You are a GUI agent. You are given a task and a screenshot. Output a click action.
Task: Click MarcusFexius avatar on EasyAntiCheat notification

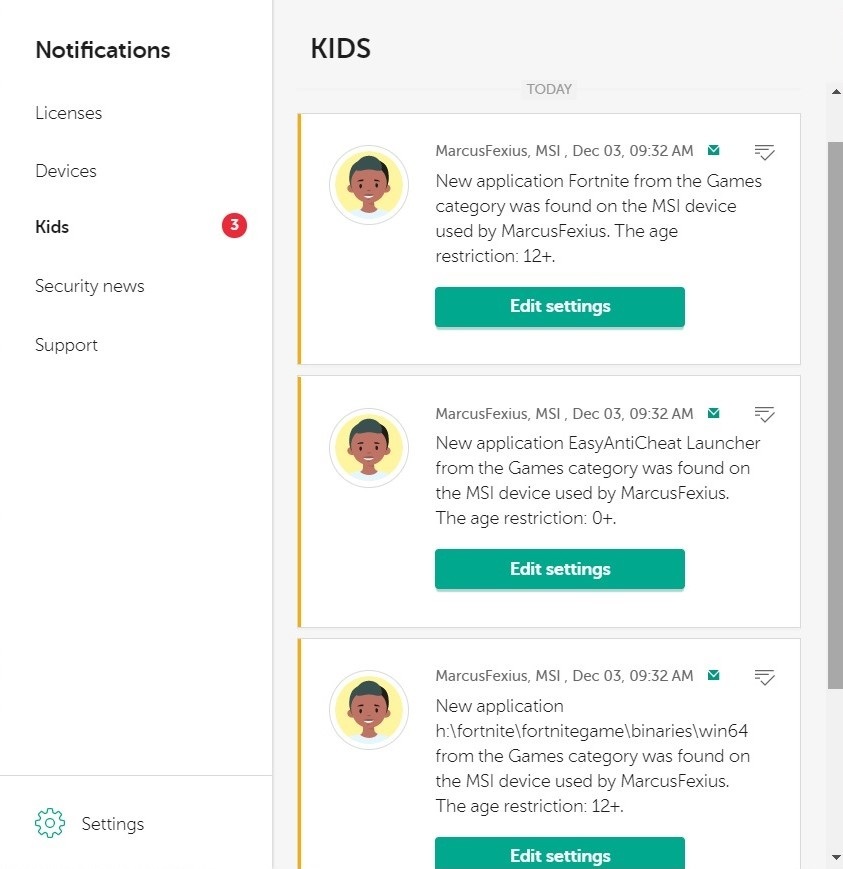(x=368, y=447)
